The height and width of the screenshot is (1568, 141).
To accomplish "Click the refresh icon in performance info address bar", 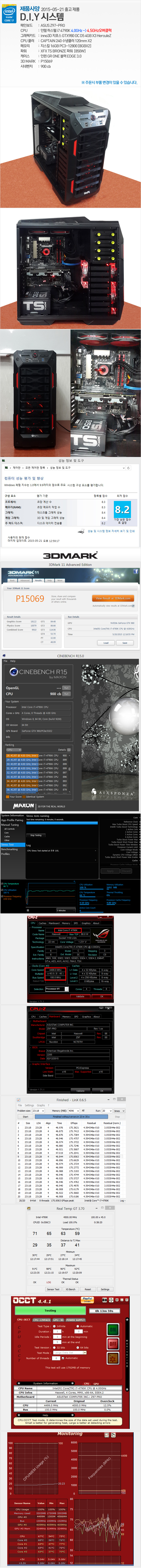I will [x=128, y=468].
